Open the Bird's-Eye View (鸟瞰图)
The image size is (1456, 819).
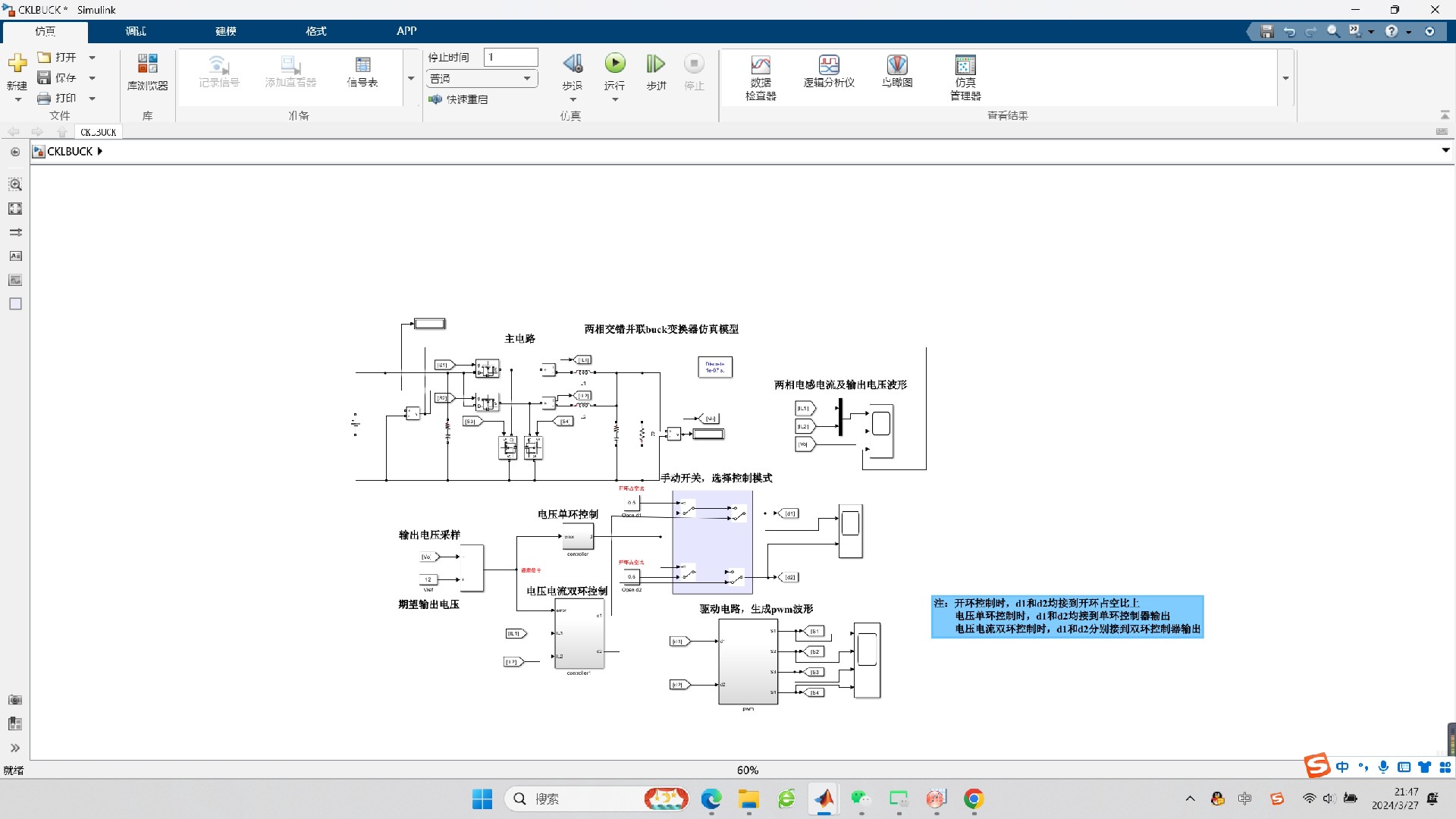click(896, 71)
